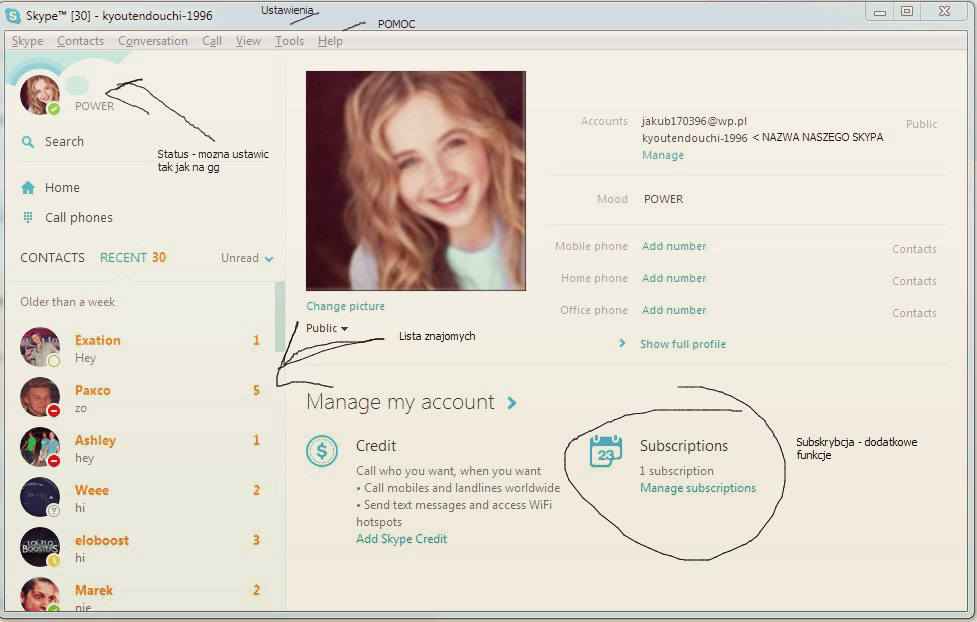977x622 pixels.
Task: Click Add Skype Credit link
Action: [401, 539]
